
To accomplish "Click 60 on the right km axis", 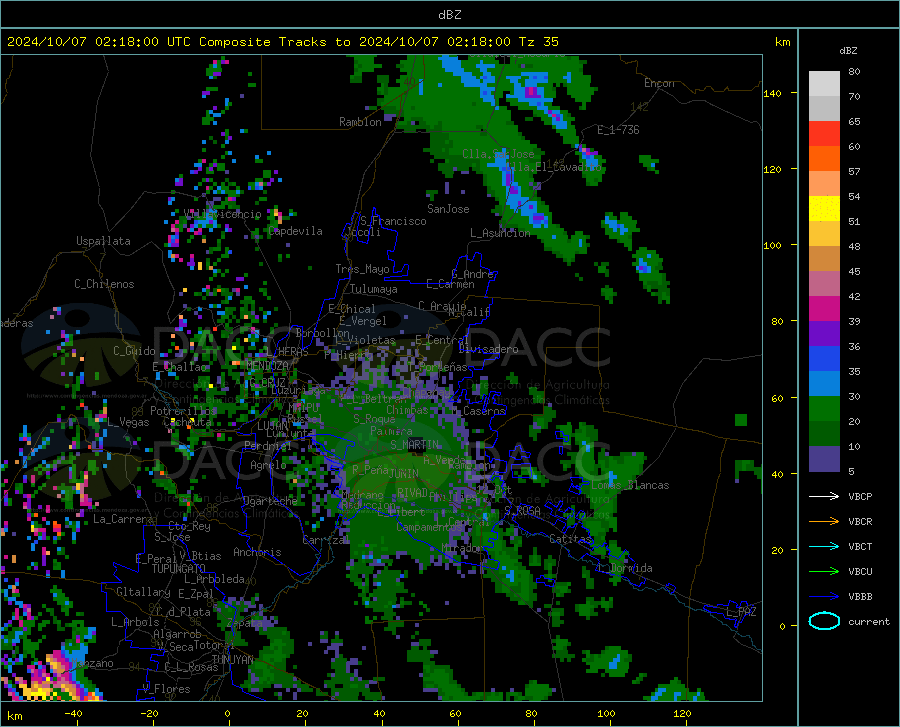I will coord(776,398).
